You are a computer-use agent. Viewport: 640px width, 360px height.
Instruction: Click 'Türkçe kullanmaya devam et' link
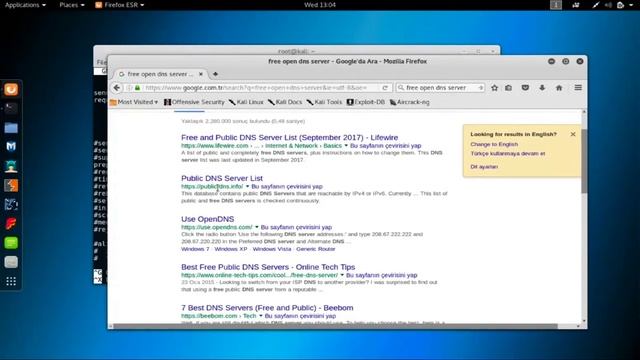click(508, 153)
